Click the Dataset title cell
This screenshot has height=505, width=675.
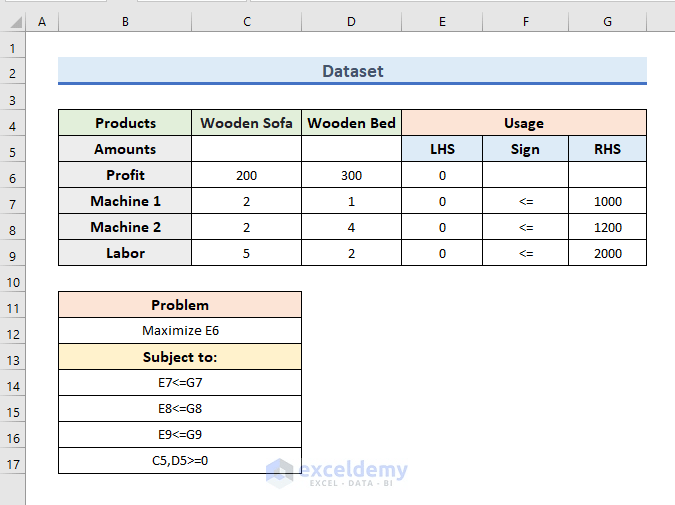tap(352, 71)
